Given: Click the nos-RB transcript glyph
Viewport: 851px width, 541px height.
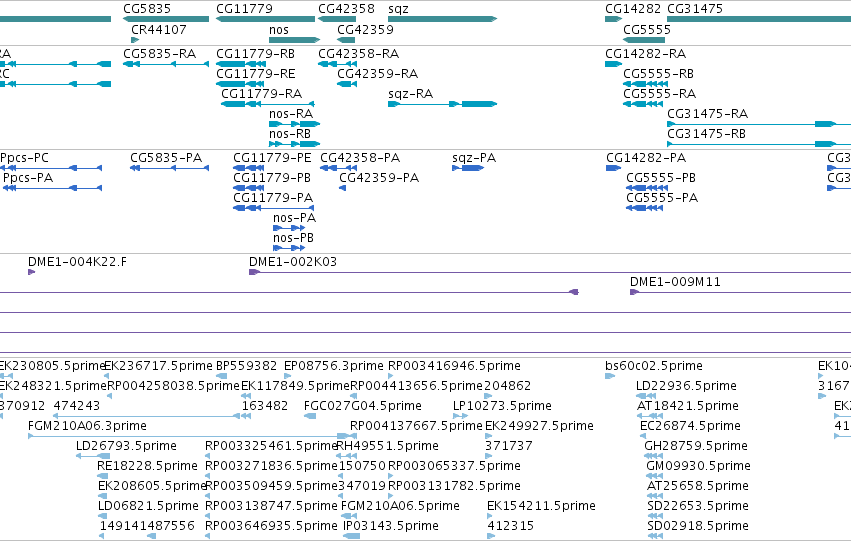Looking at the screenshot, I should [295, 144].
